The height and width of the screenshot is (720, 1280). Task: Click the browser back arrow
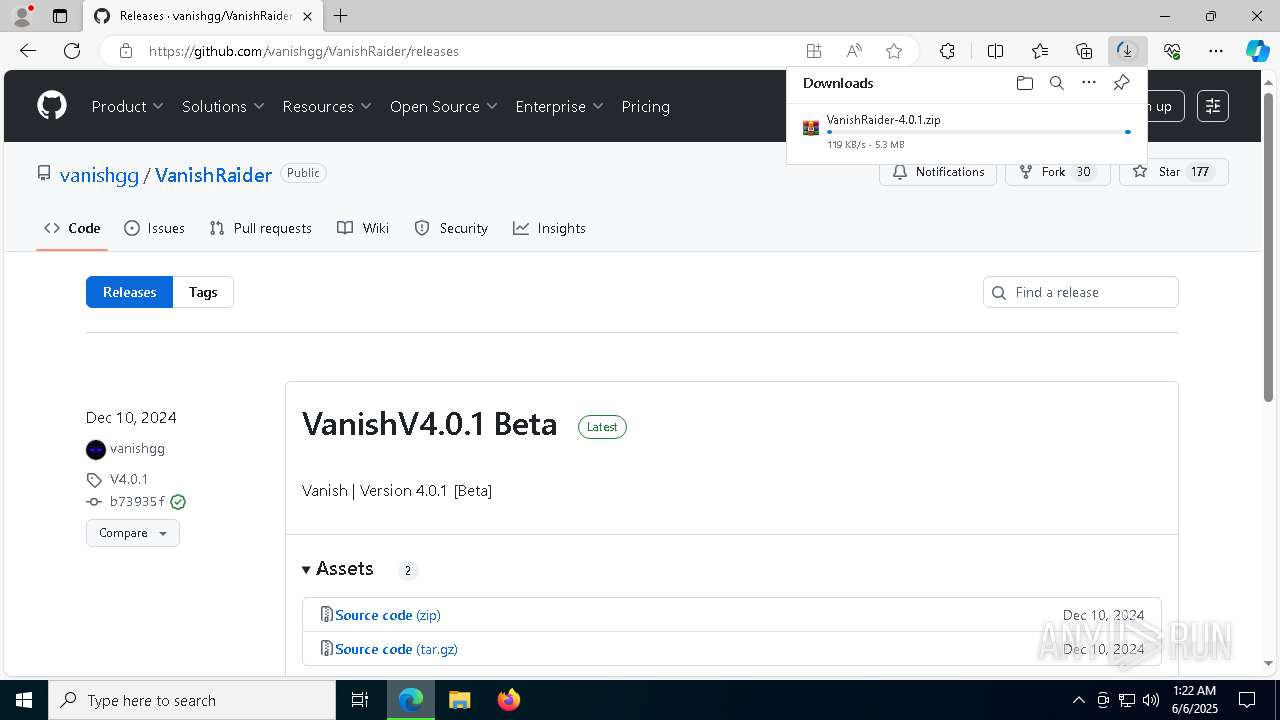click(28, 51)
